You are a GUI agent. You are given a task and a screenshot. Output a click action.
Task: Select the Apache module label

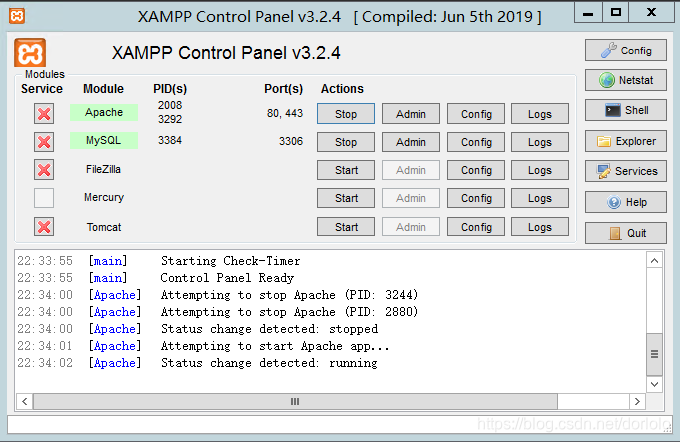coord(104,112)
